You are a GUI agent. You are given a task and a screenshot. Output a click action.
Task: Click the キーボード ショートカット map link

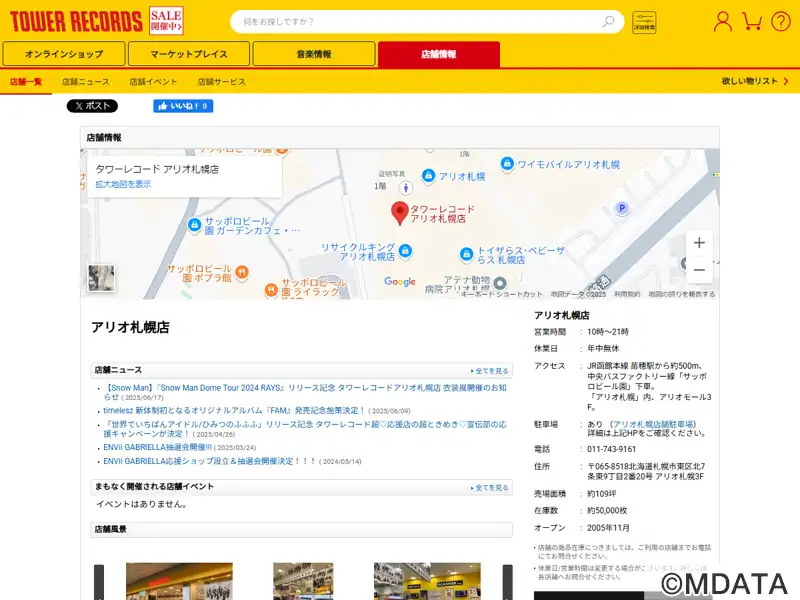501,294
